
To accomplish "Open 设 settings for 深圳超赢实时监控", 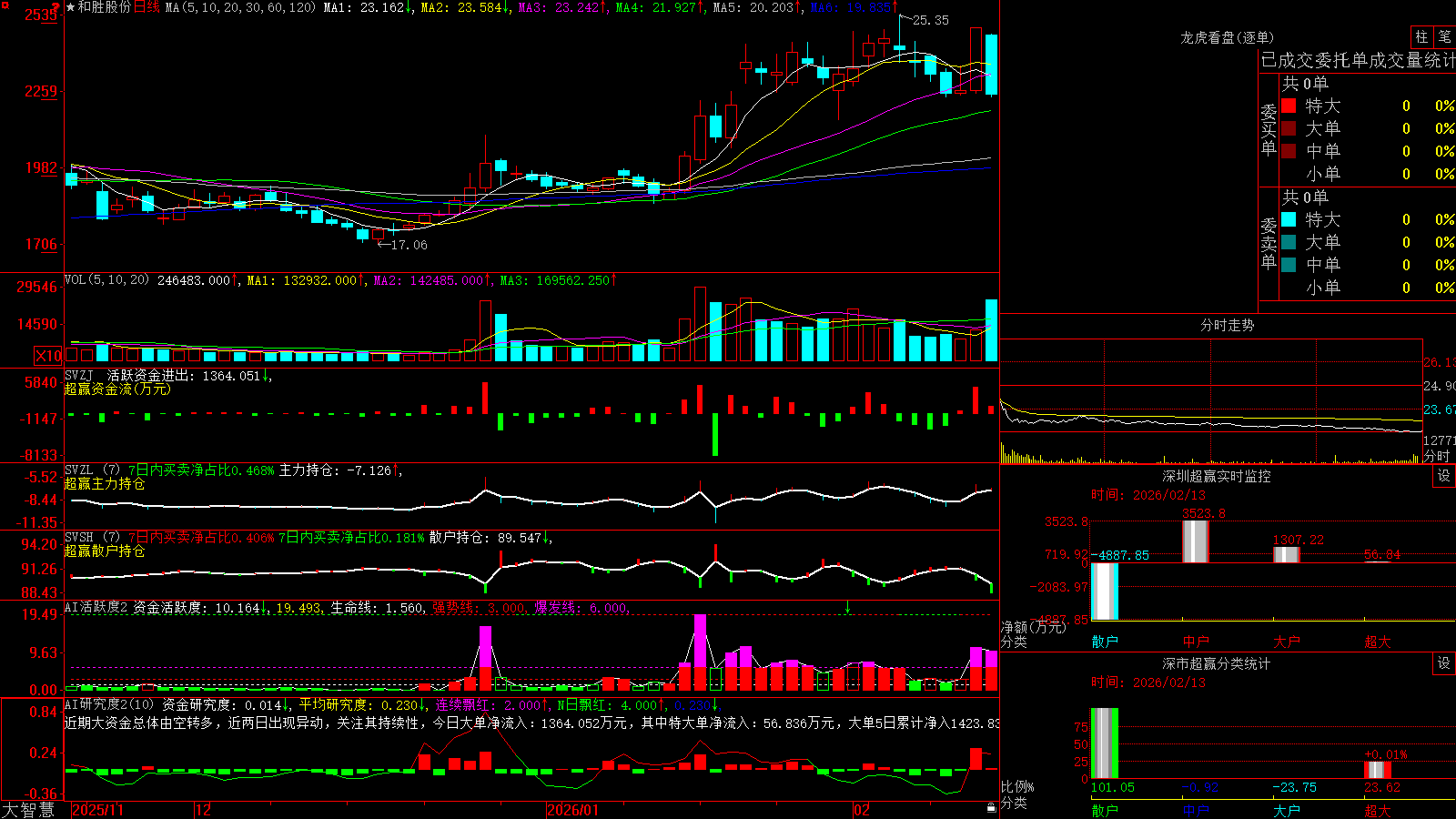I will 1444,476.
